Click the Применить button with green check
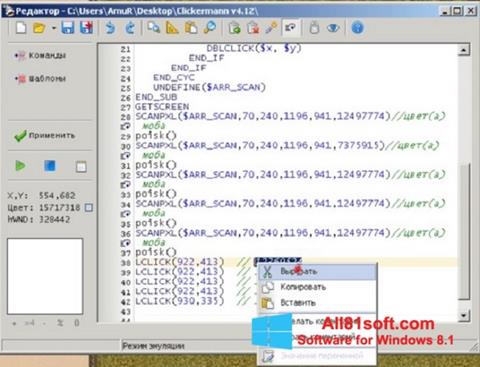 (x=45, y=136)
